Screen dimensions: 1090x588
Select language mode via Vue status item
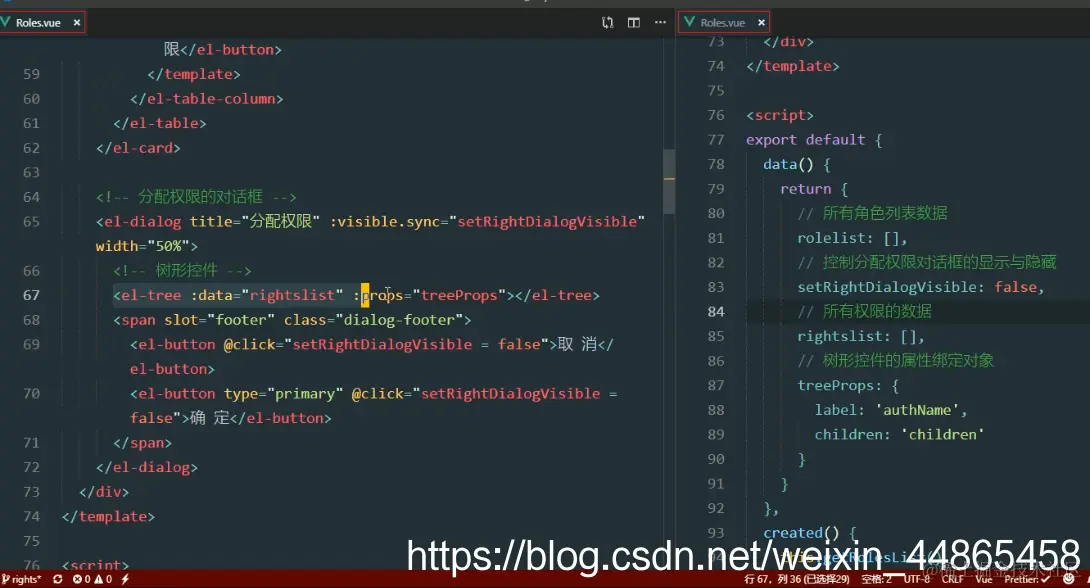(984, 579)
